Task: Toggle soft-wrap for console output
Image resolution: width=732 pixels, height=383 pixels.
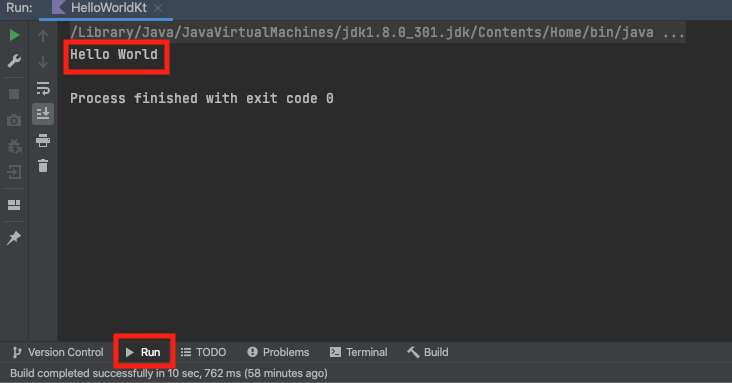Action: [43, 88]
